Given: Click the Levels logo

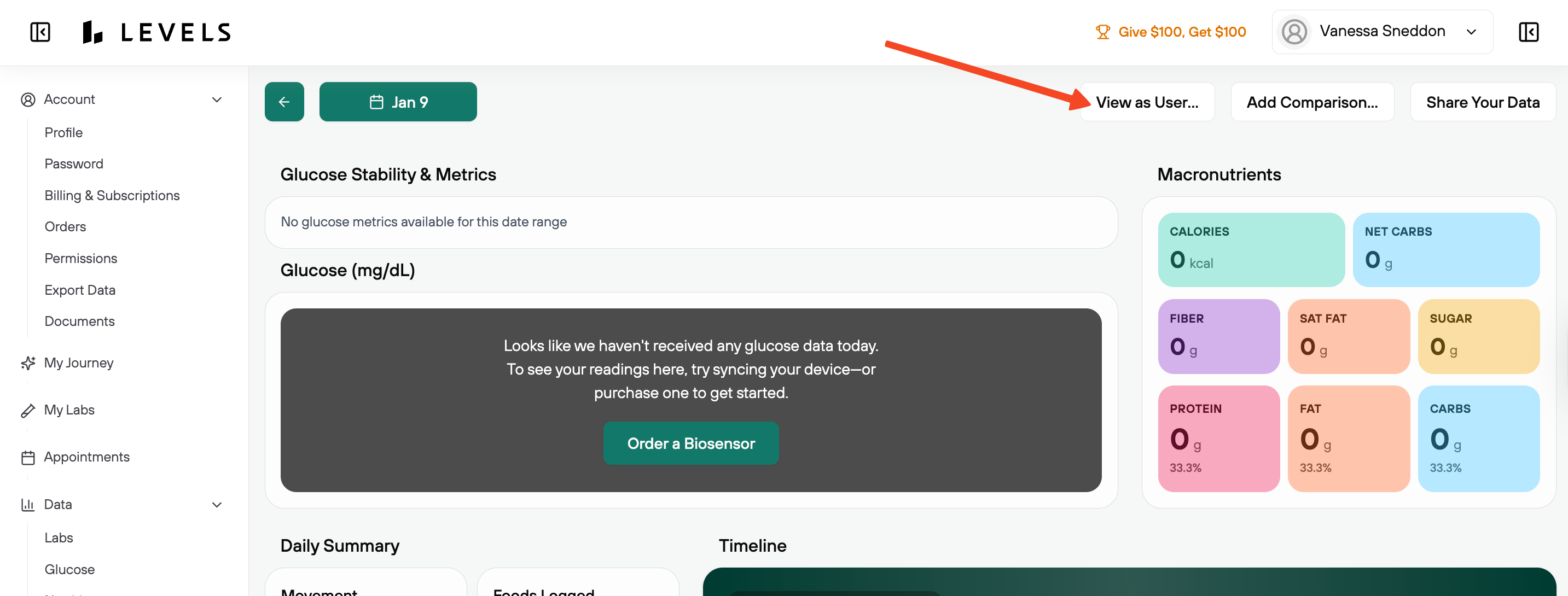Looking at the screenshot, I should click(x=157, y=32).
